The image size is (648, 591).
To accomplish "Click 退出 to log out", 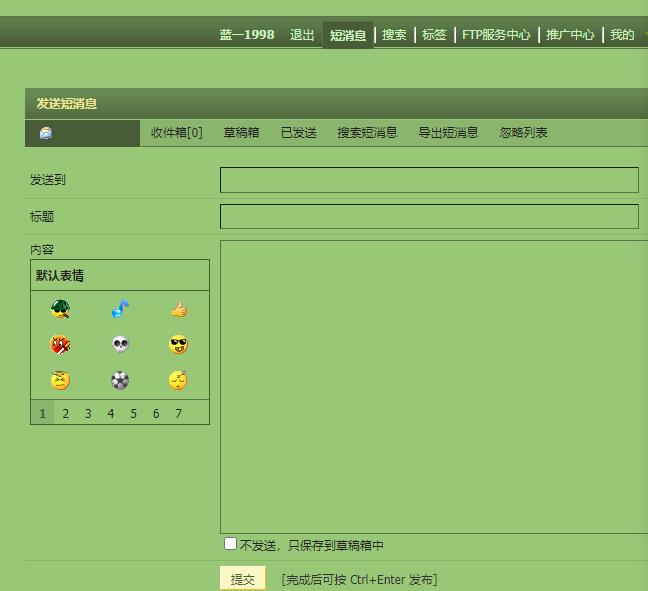I will point(302,35).
